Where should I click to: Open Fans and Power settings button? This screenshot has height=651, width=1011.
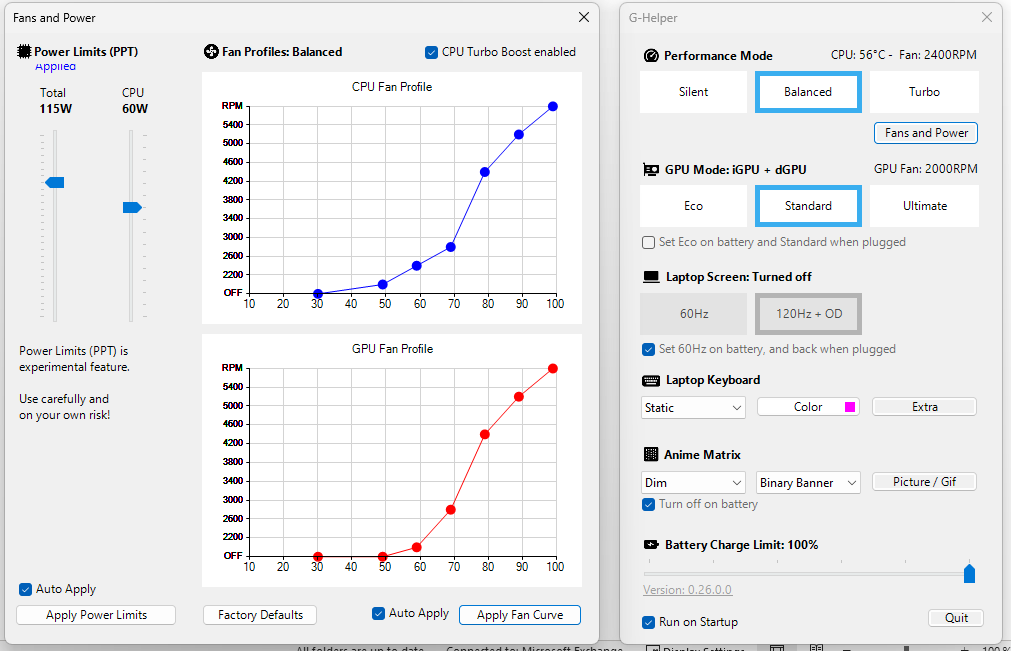pos(926,133)
